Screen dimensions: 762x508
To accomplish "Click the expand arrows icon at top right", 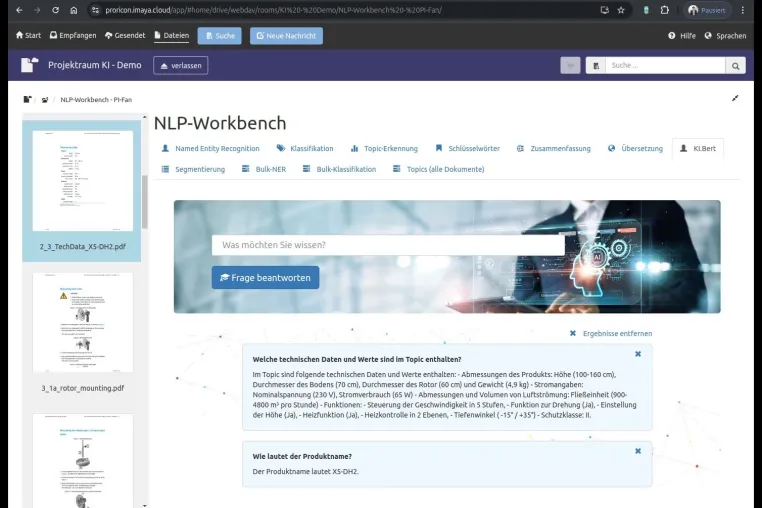I will (x=735, y=98).
